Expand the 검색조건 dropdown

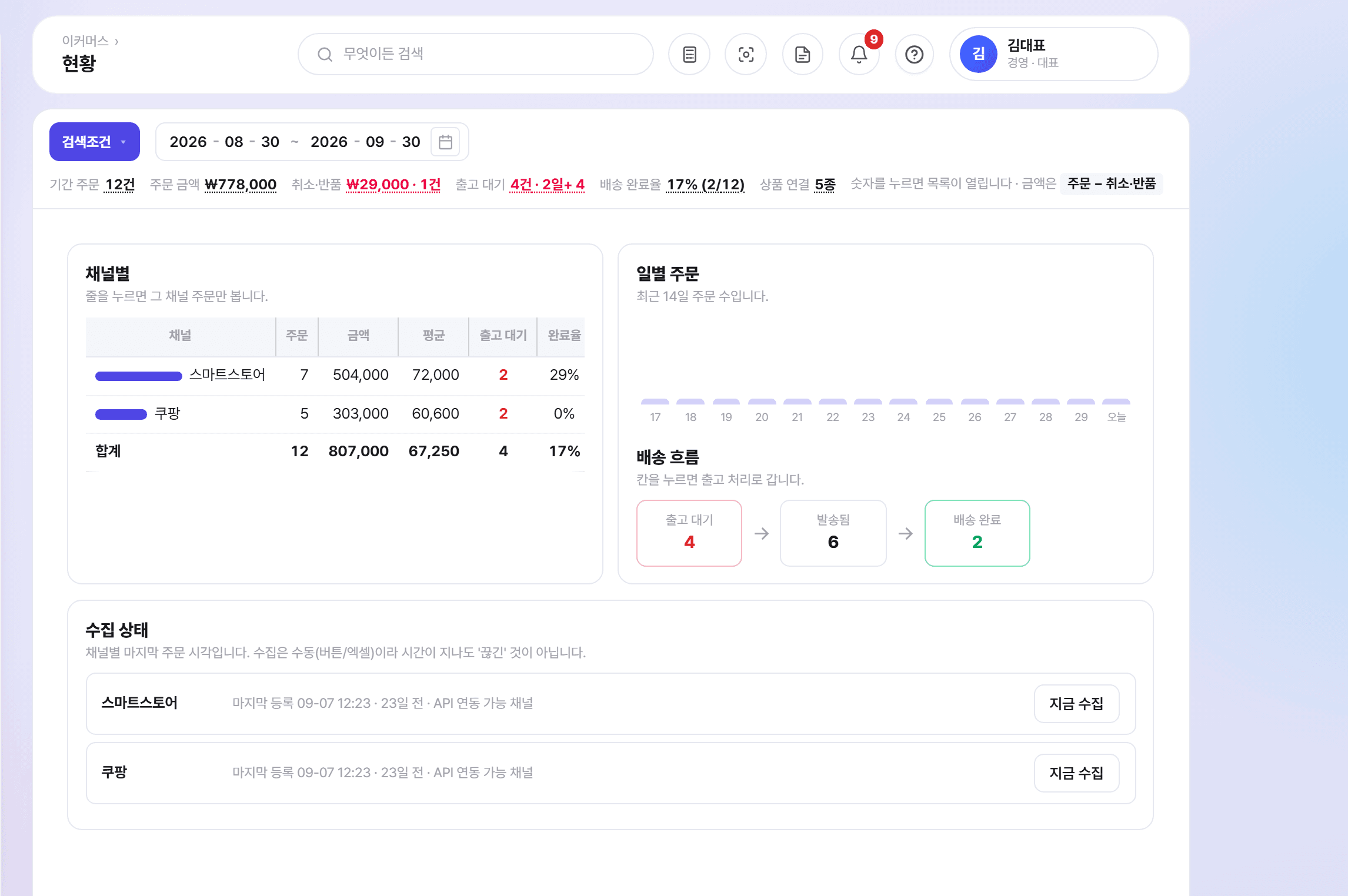95,142
